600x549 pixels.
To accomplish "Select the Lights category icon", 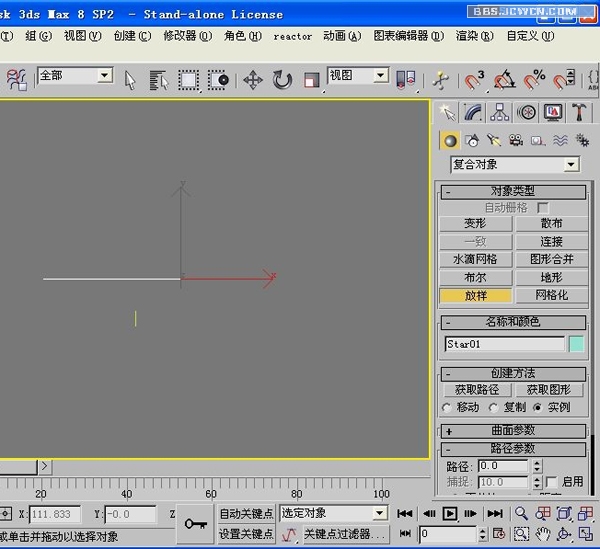I will click(494, 141).
